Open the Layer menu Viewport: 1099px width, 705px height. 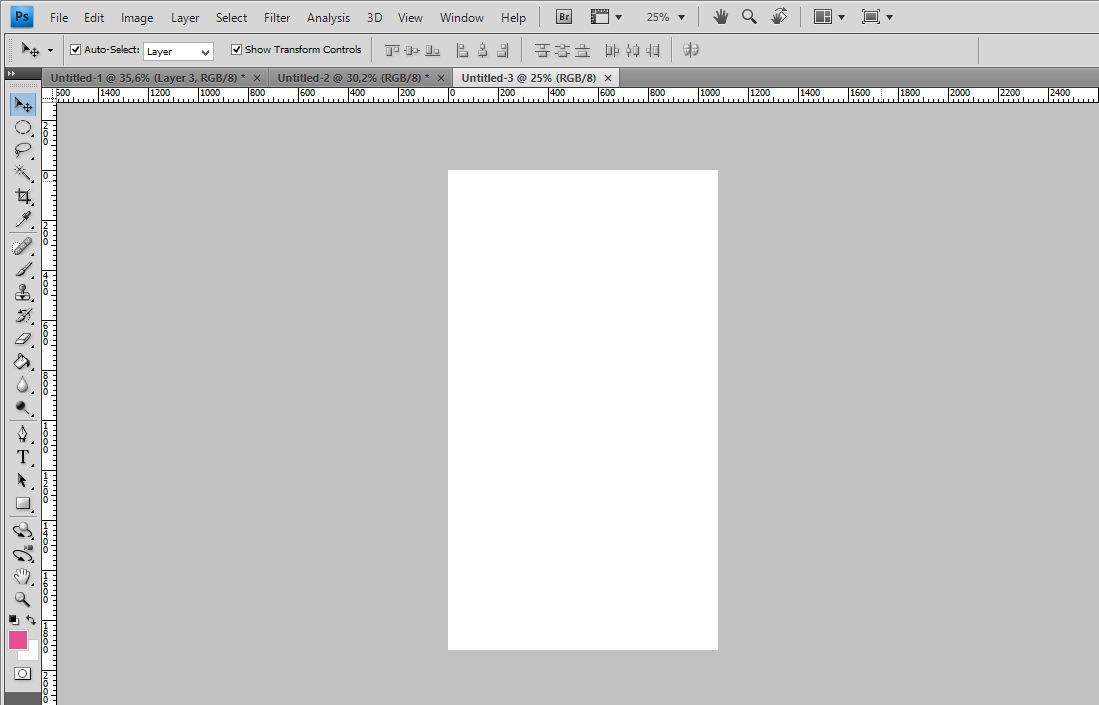(185, 18)
